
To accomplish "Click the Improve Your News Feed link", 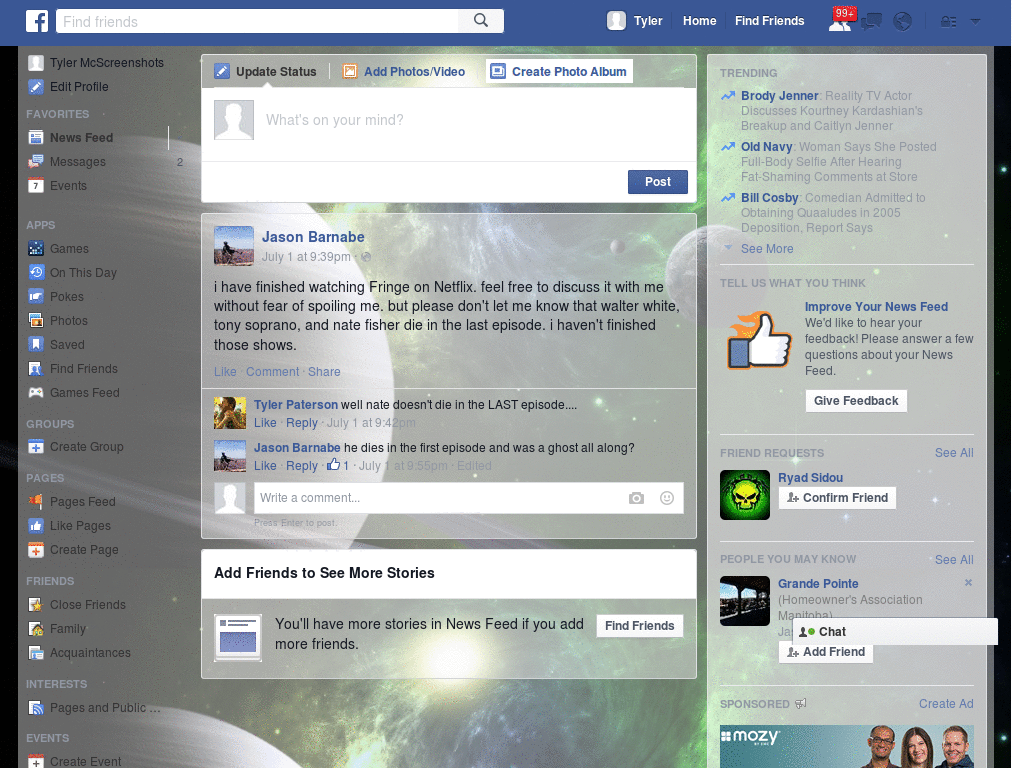I will click(x=876, y=306).
